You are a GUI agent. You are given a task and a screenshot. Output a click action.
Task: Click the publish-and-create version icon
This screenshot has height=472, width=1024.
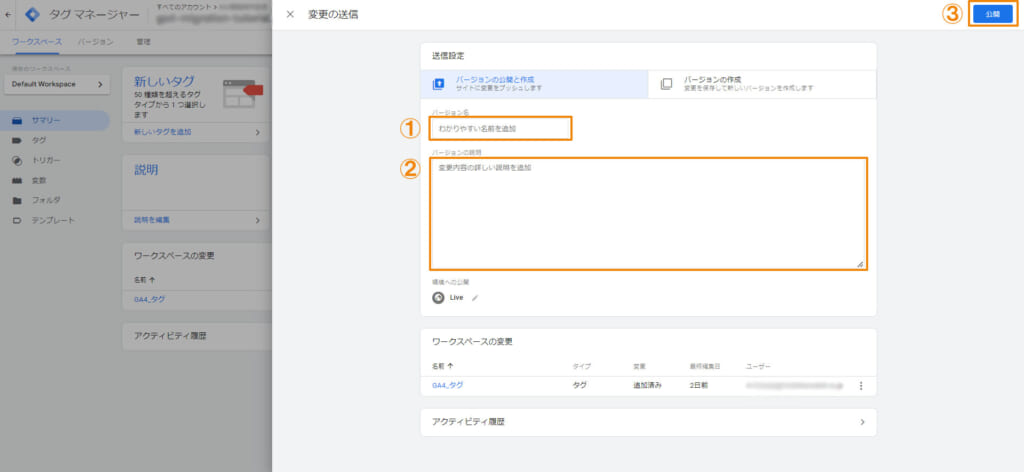tap(438, 84)
